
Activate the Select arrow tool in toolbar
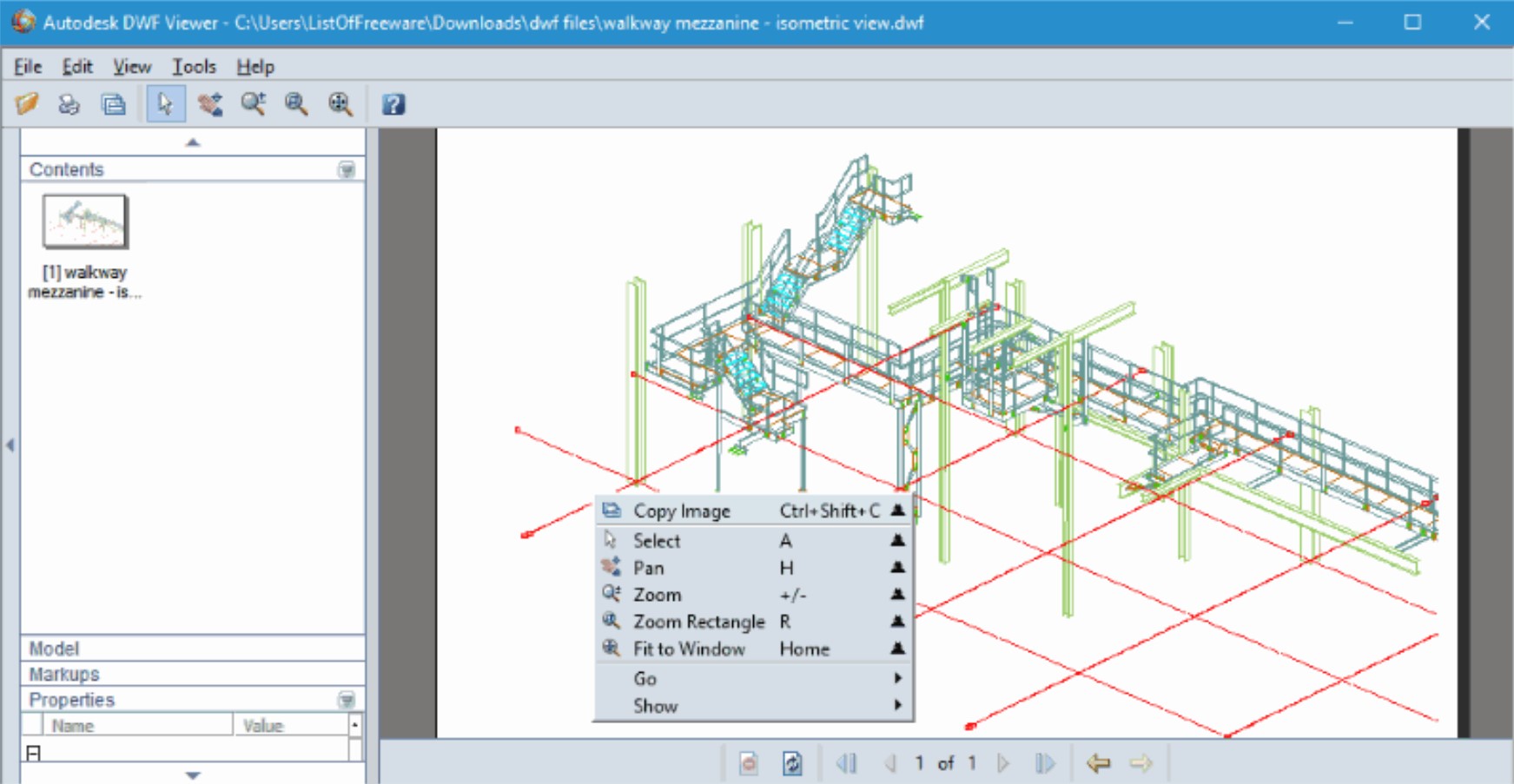coord(165,104)
